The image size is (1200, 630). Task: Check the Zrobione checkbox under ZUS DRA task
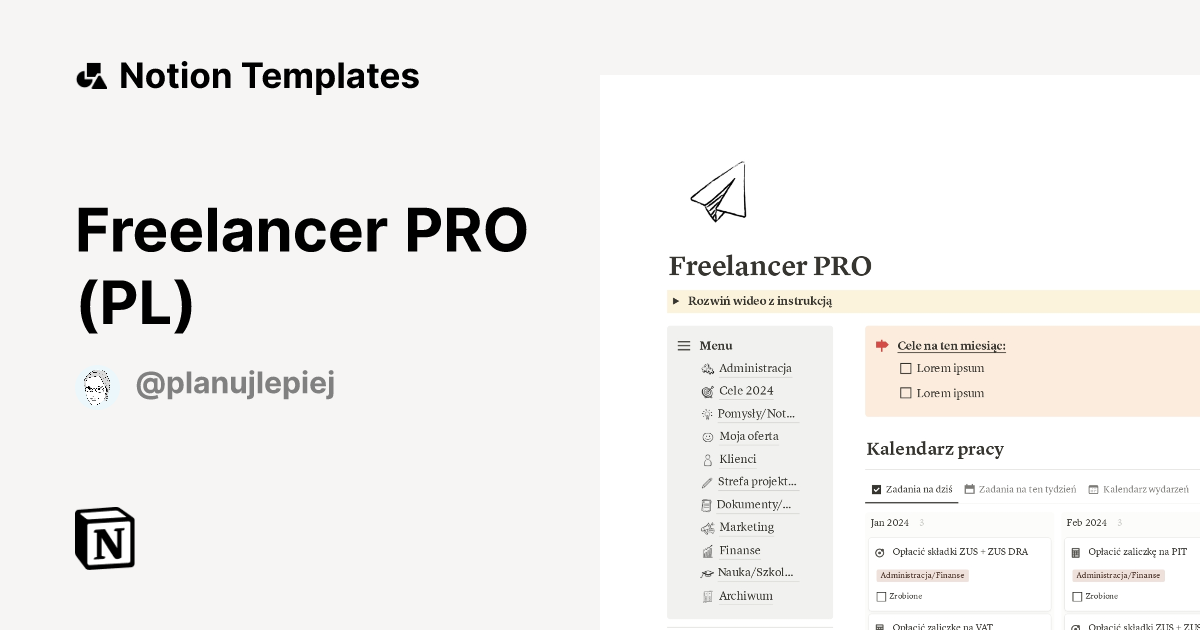click(x=881, y=596)
